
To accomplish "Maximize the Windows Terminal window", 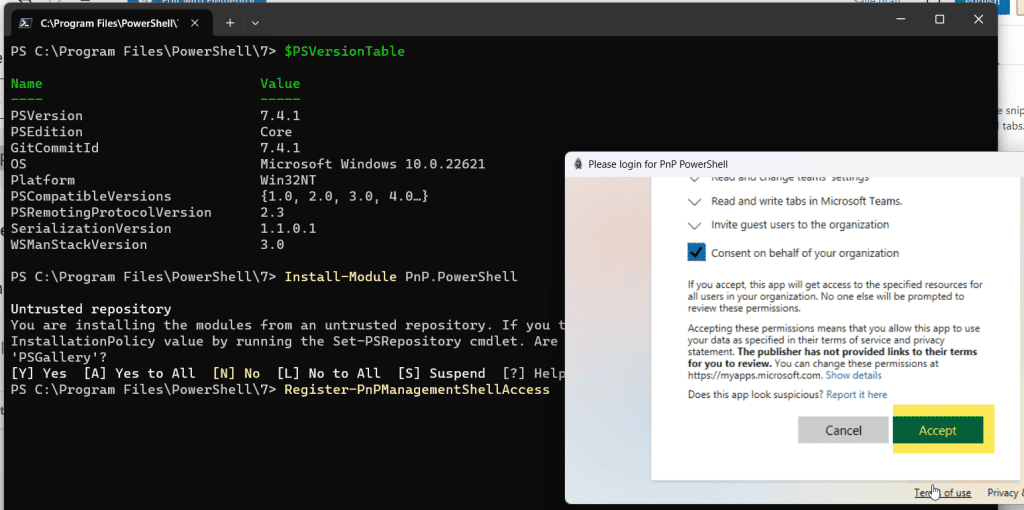I will (939, 20).
